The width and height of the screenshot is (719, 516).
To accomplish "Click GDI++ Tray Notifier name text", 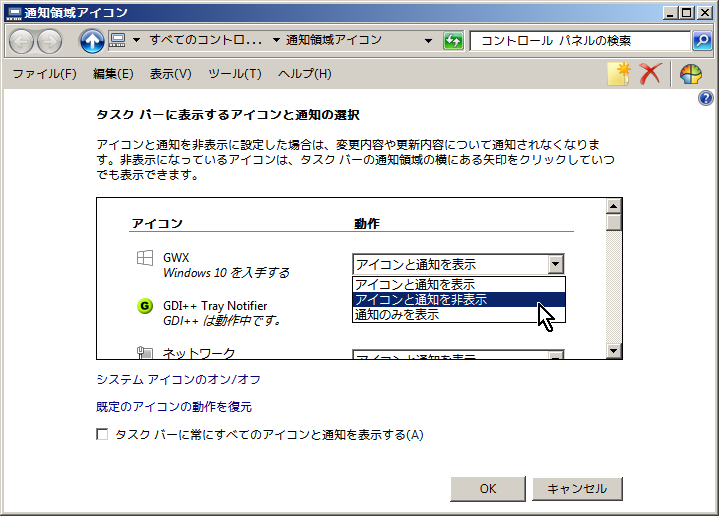I will pyautogui.click(x=215, y=306).
